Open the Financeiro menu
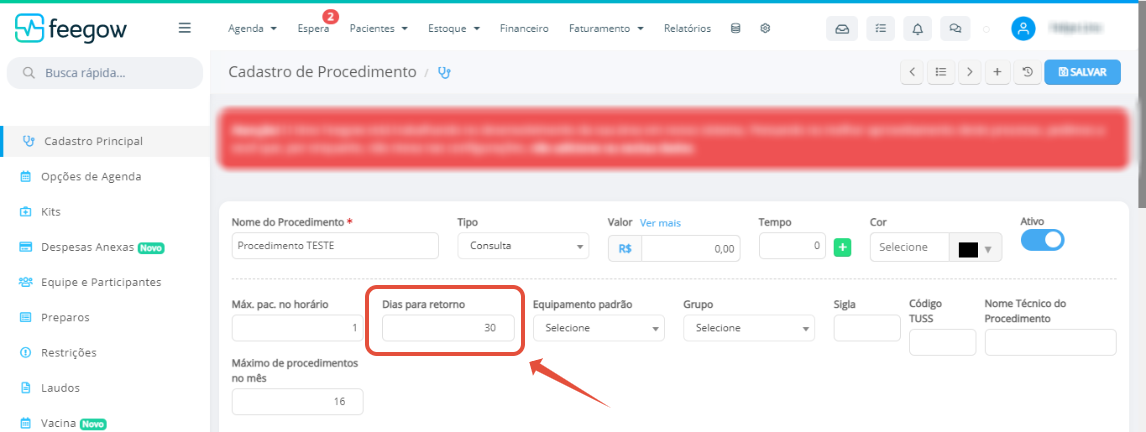Screen dimensions: 1146x432 click(524, 29)
